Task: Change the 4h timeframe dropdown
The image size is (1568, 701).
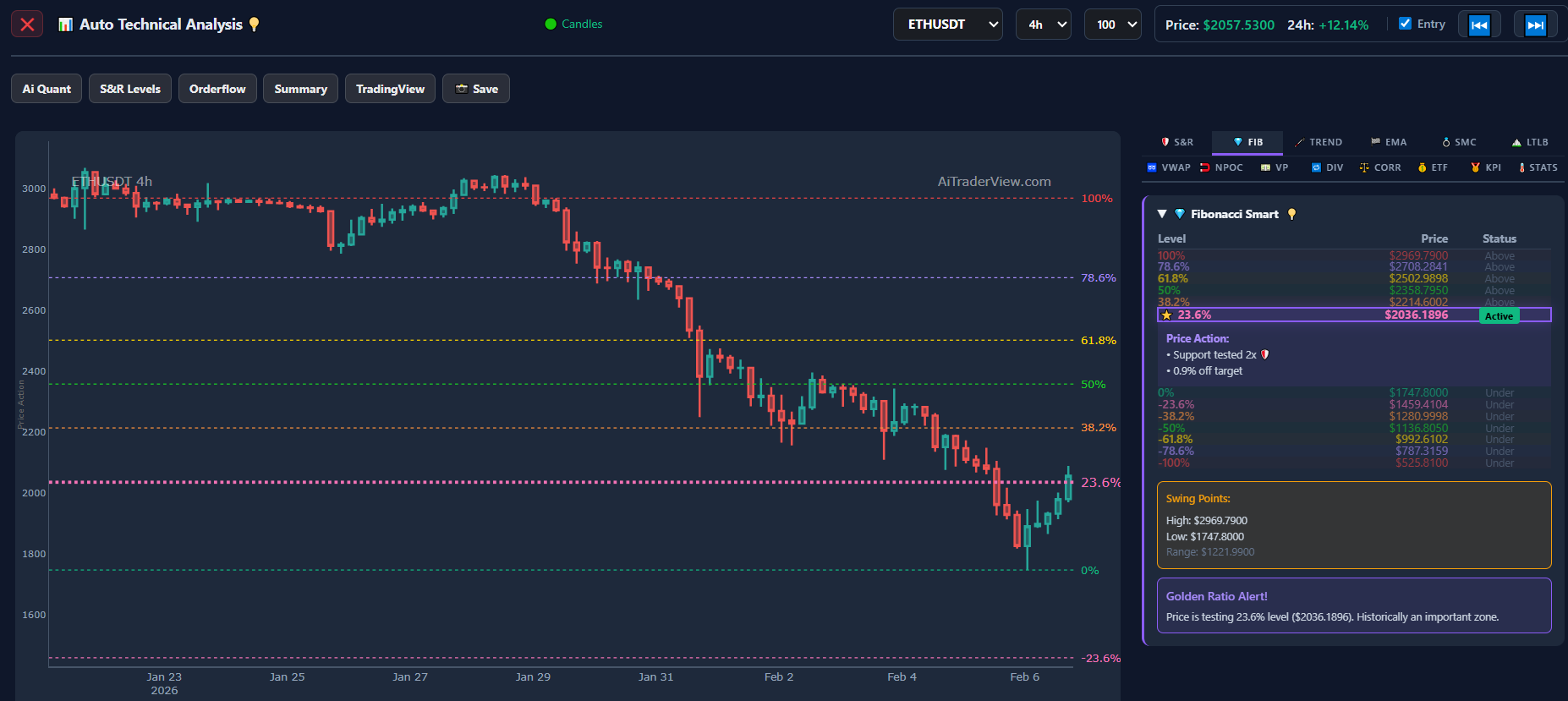Action: pyautogui.click(x=1043, y=25)
